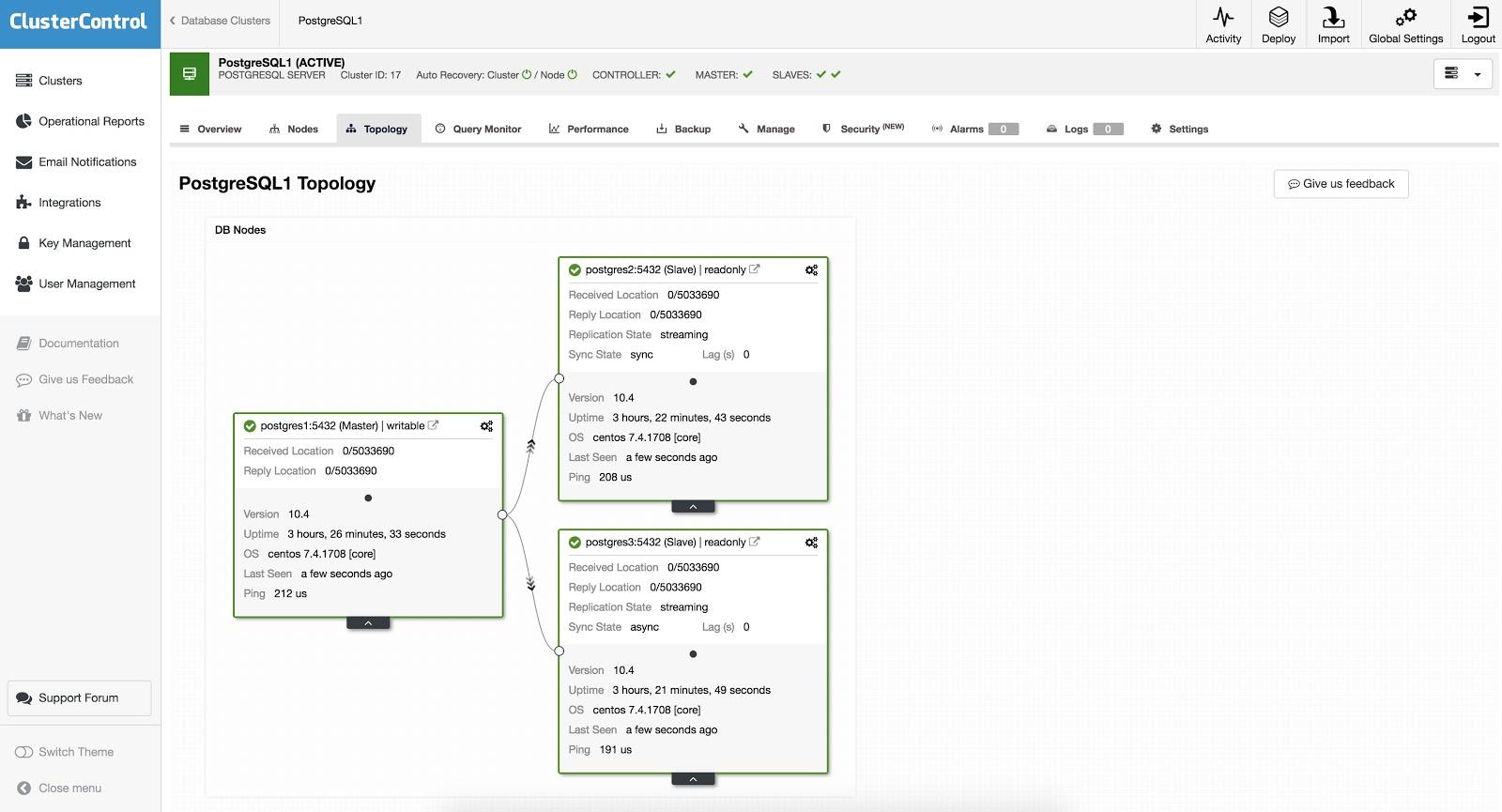Open Support Forum

79,698
